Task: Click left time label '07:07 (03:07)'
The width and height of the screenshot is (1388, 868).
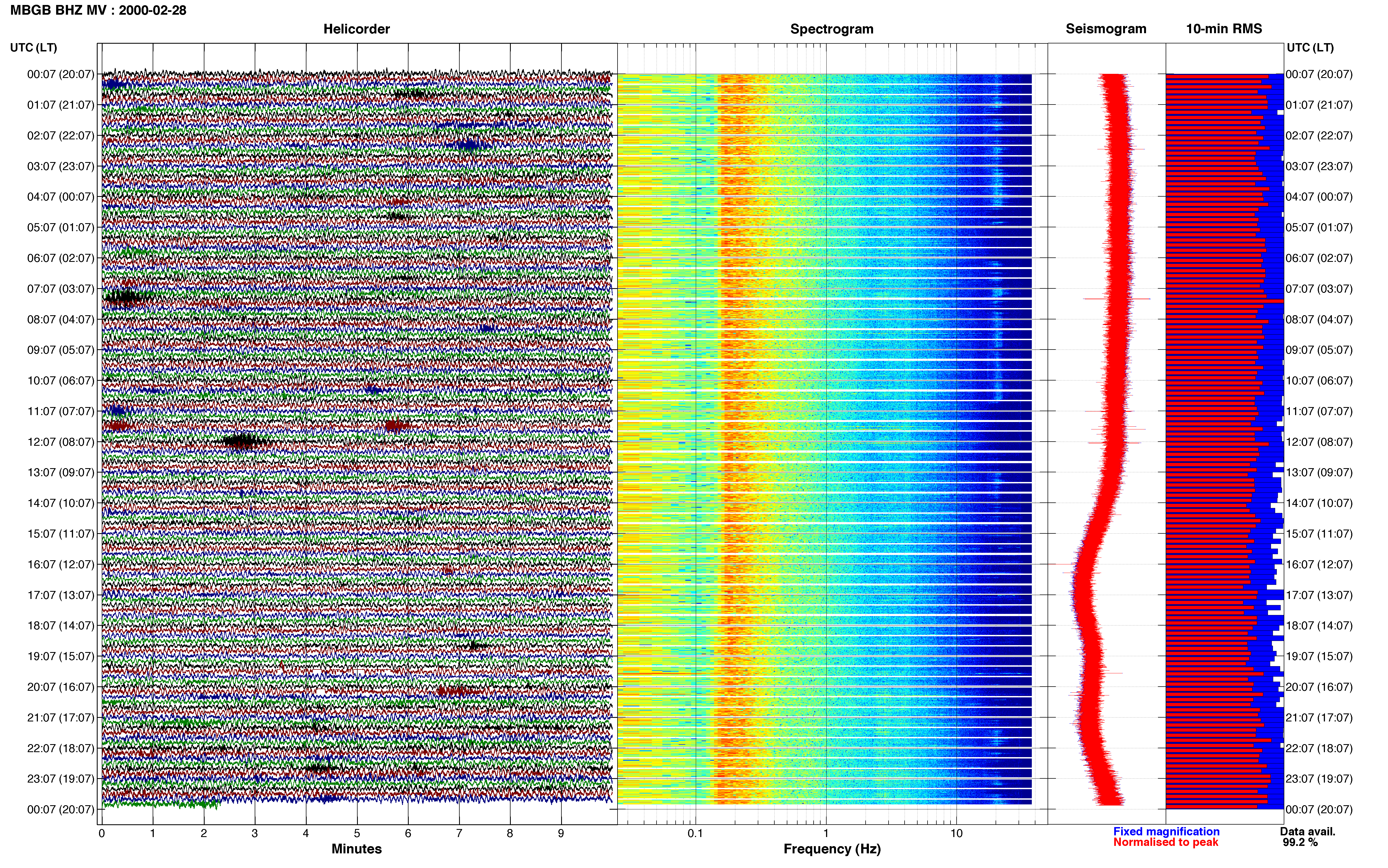Action: 60,288
